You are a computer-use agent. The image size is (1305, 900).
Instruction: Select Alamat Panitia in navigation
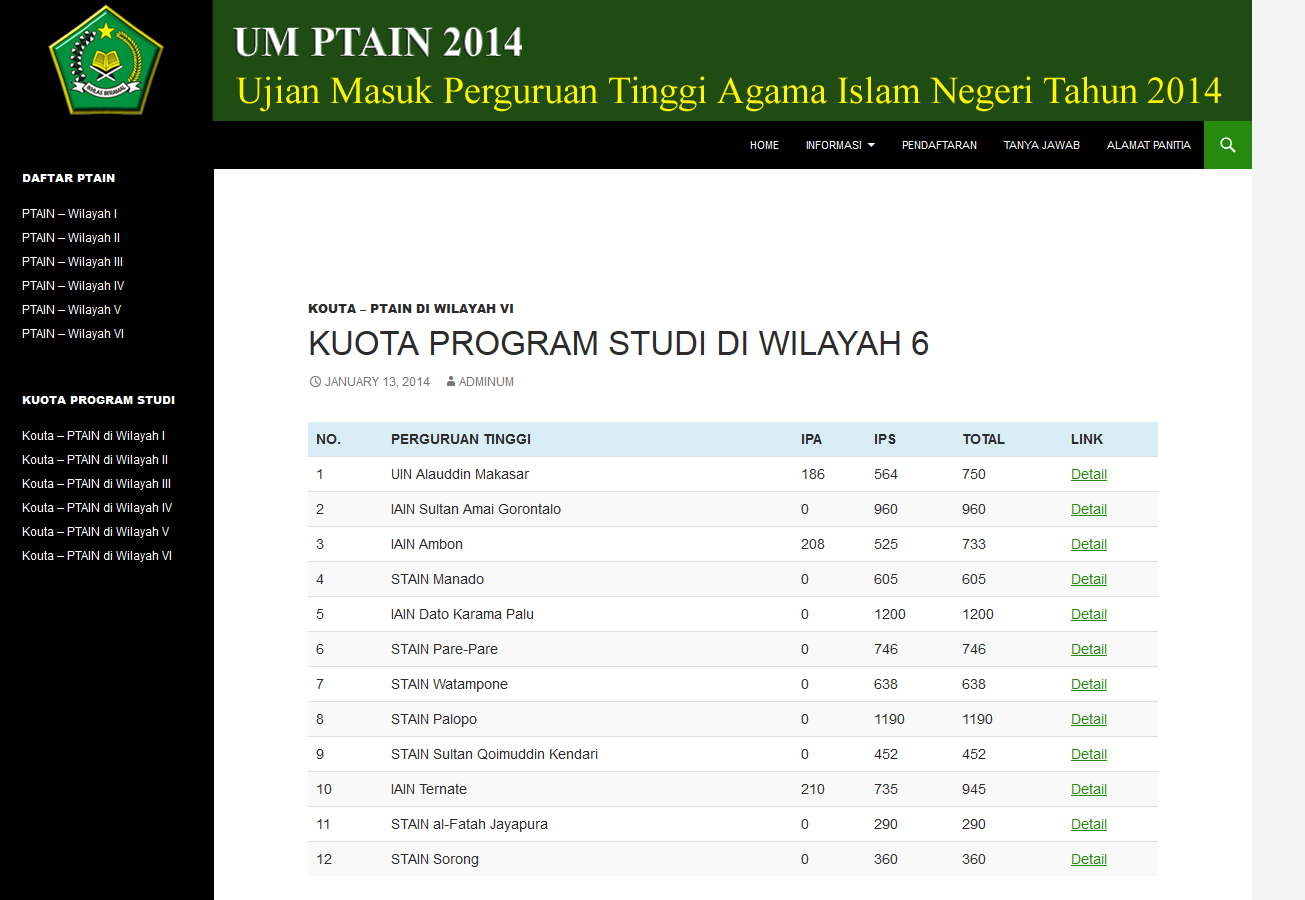click(1148, 145)
